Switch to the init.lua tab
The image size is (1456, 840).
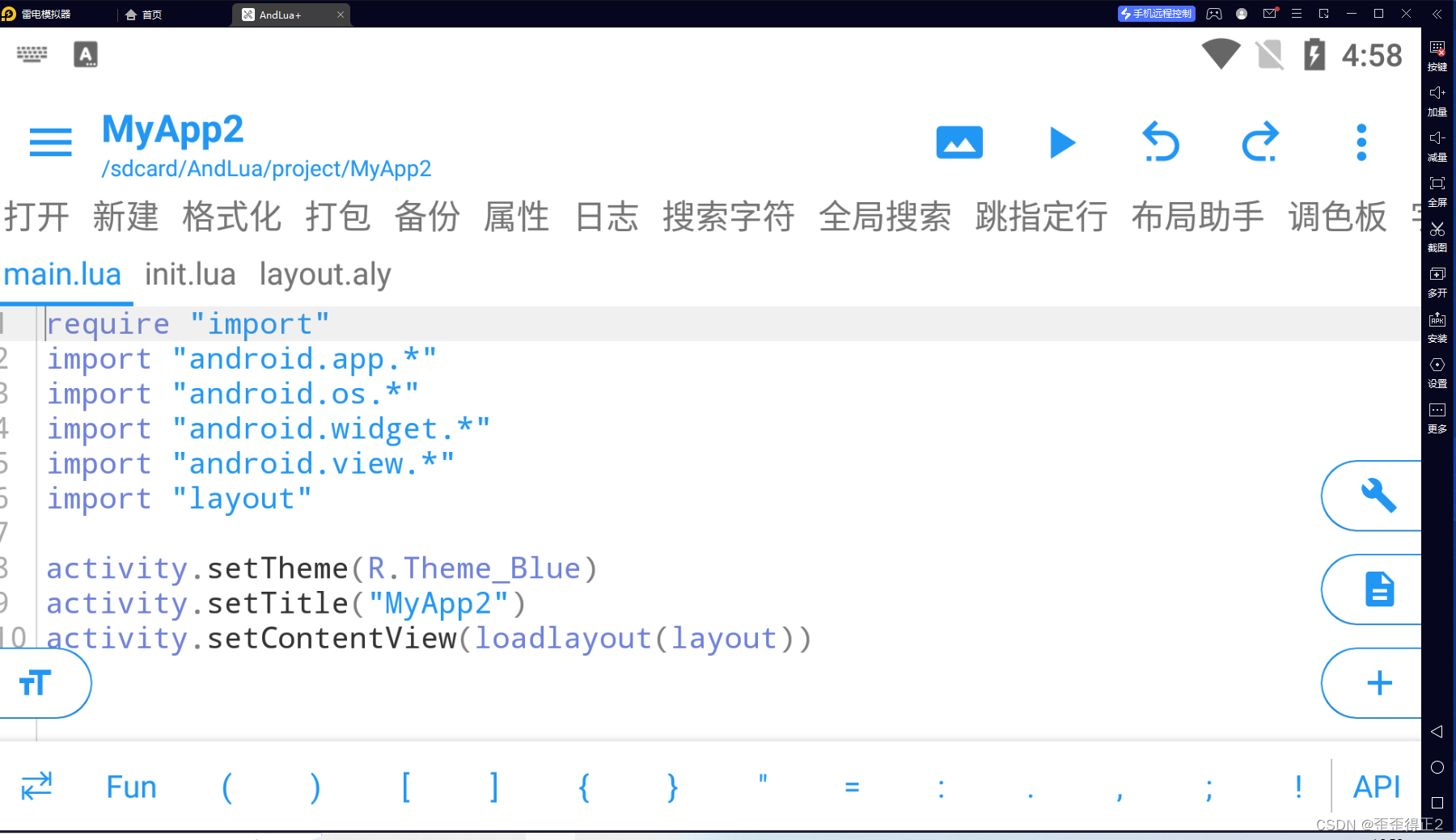[190, 275]
